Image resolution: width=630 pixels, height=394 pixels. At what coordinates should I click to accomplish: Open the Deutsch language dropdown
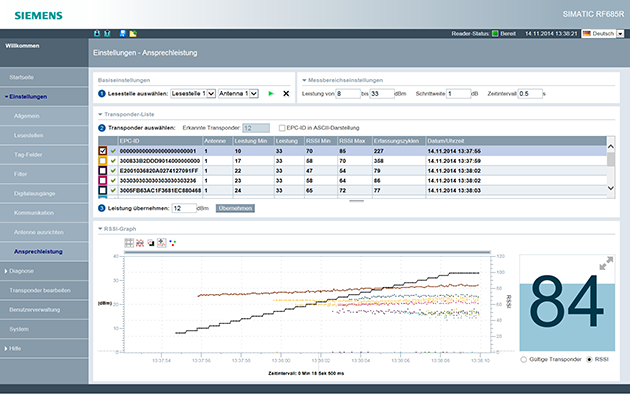[603, 34]
